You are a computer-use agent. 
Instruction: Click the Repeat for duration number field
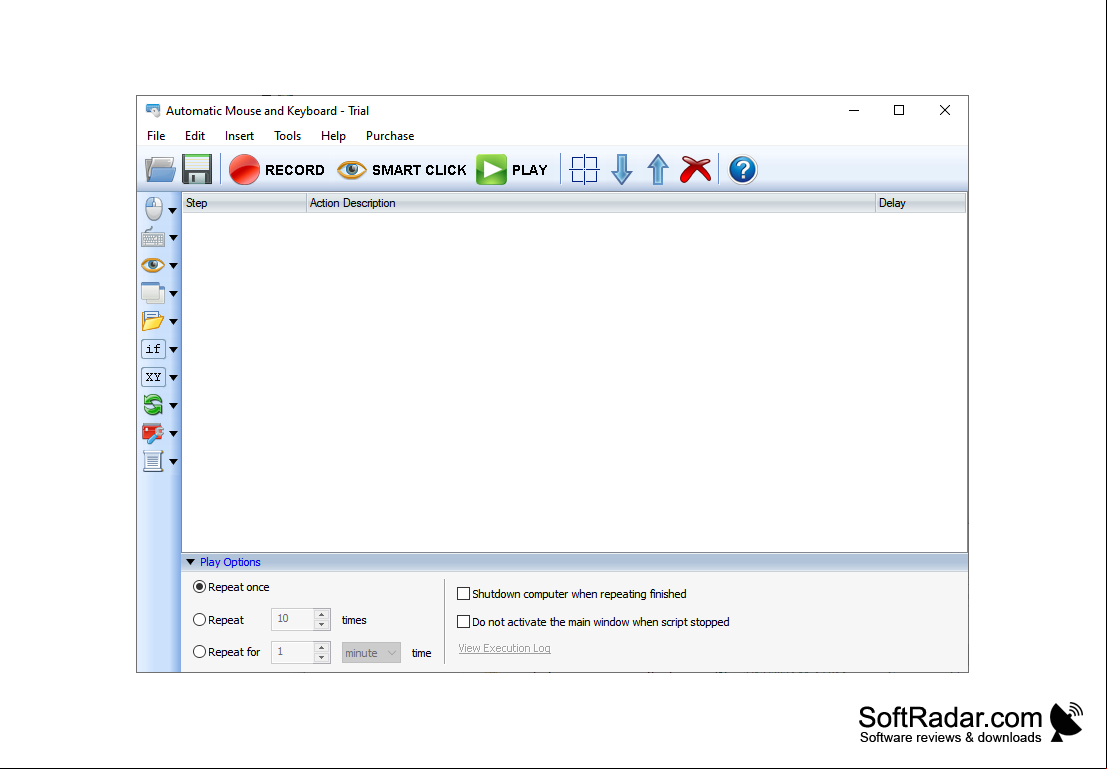(x=292, y=652)
